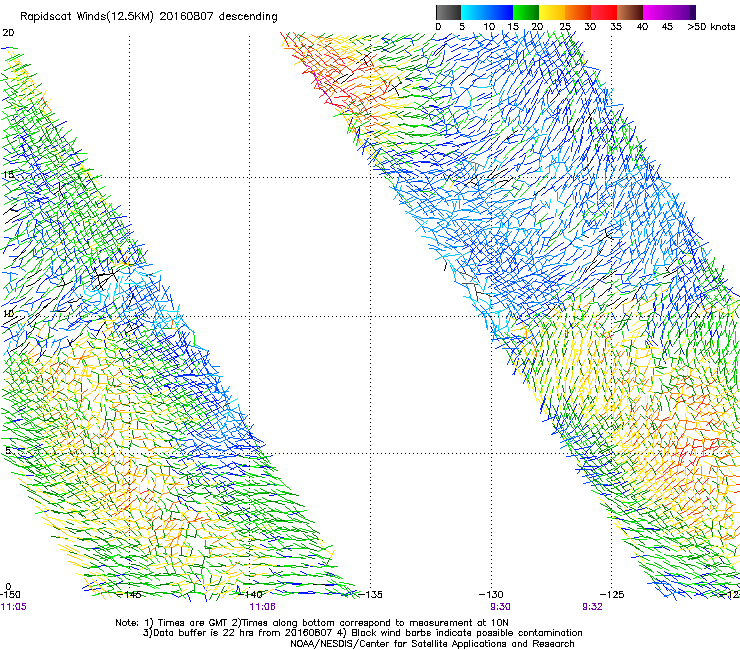Click the title text 'Rapidscat Winds(12.5KM)'

coord(87,17)
